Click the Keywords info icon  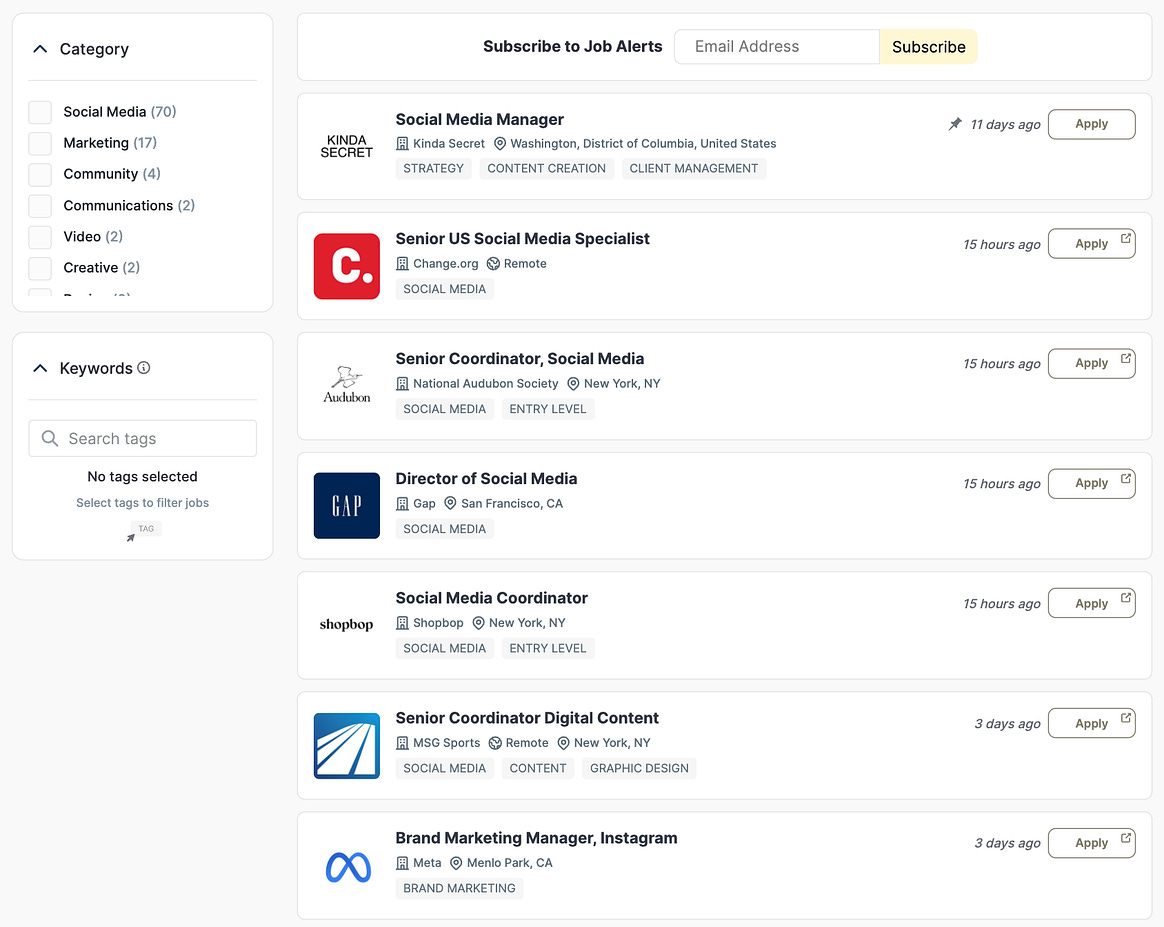(144, 367)
